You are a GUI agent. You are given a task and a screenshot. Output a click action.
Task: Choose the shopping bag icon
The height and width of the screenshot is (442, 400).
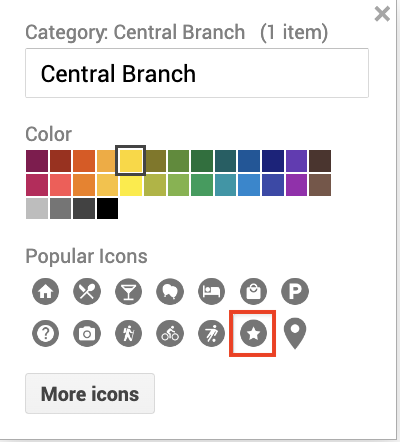point(253,291)
